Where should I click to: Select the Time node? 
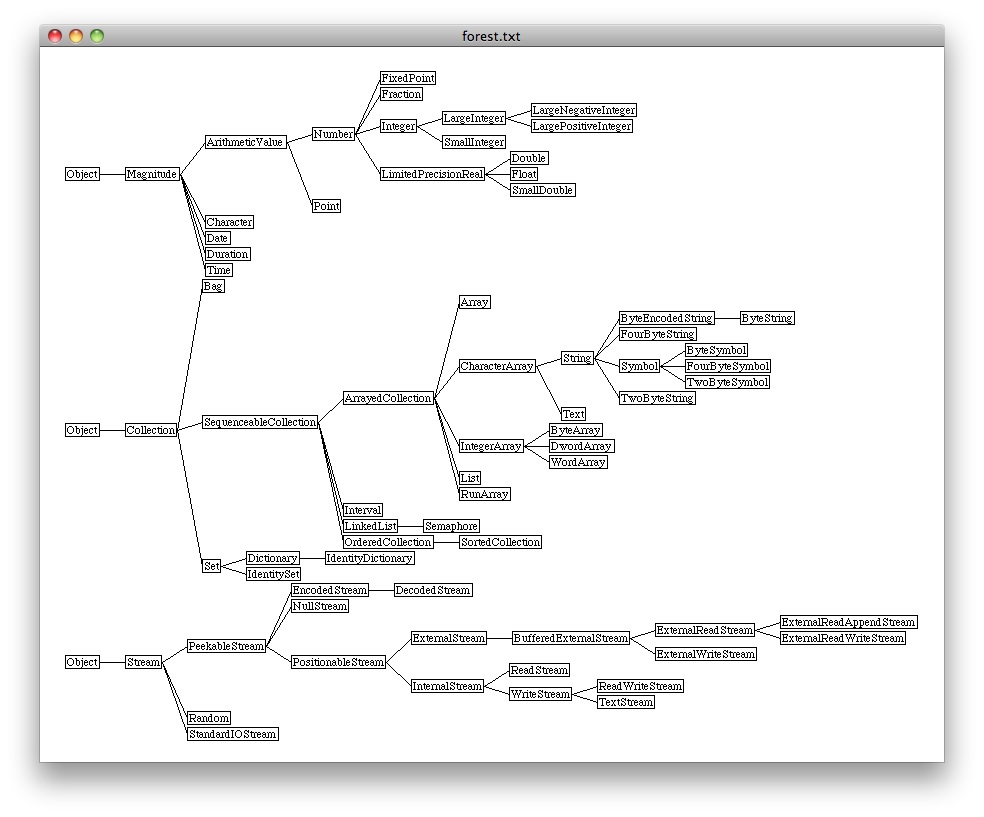pos(219,270)
